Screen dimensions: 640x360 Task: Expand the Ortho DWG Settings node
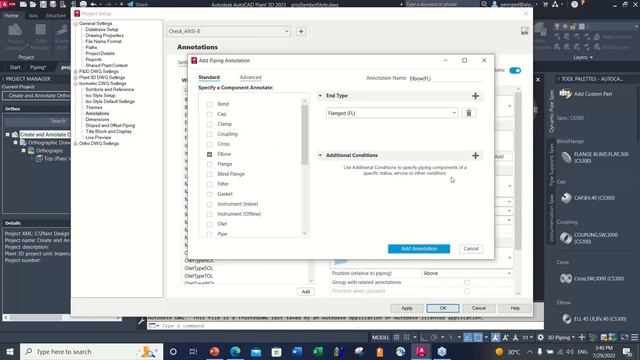[76, 144]
